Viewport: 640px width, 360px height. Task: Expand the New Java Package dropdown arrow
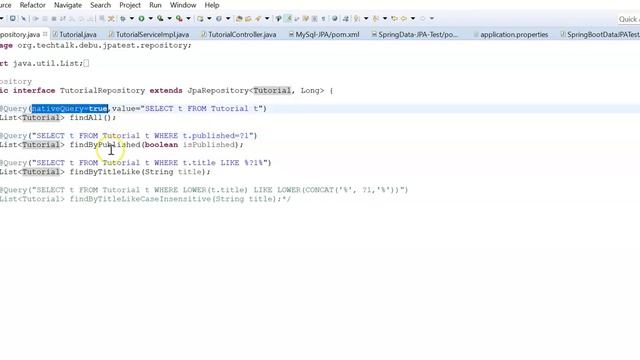click(x=209, y=18)
